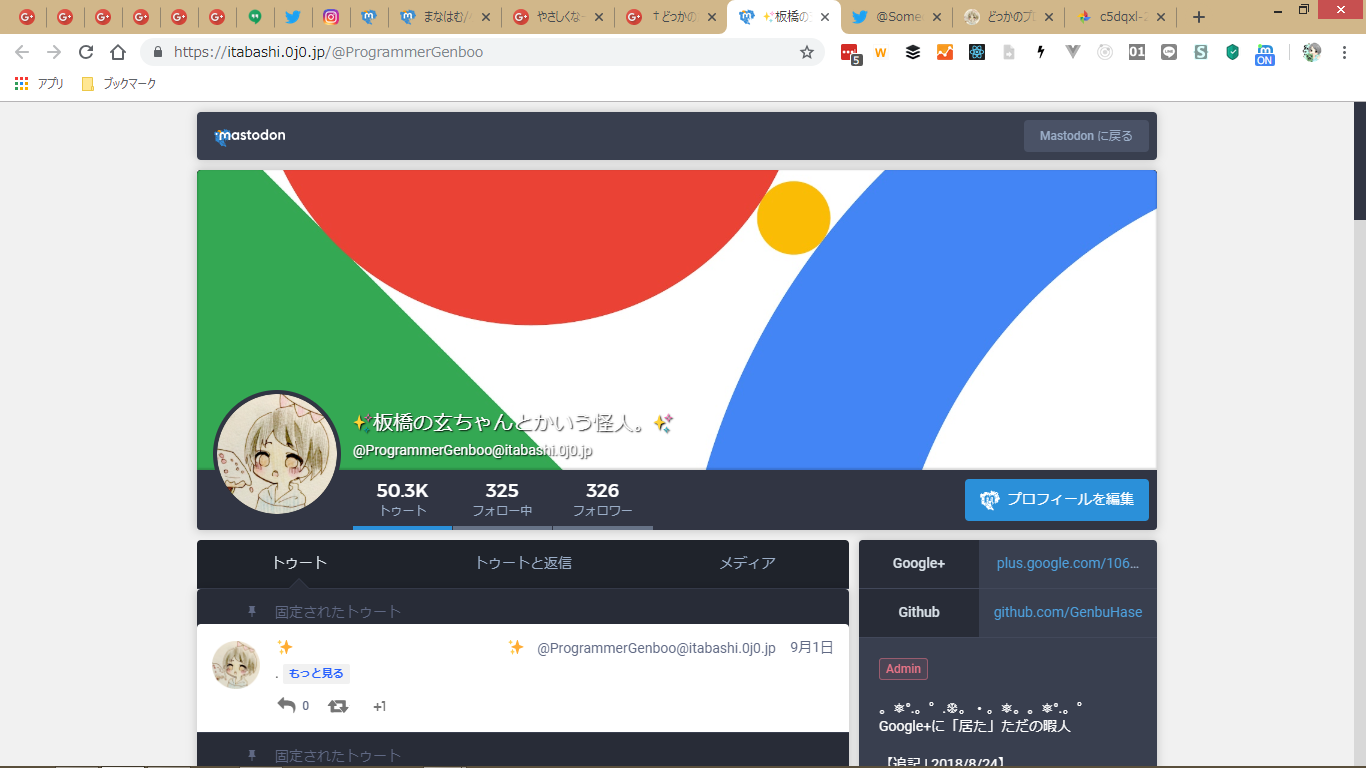The image size is (1366, 768).
Task: Toggle the Mastodon 'ON' extension icon
Action: pyautogui.click(x=1265, y=53)
